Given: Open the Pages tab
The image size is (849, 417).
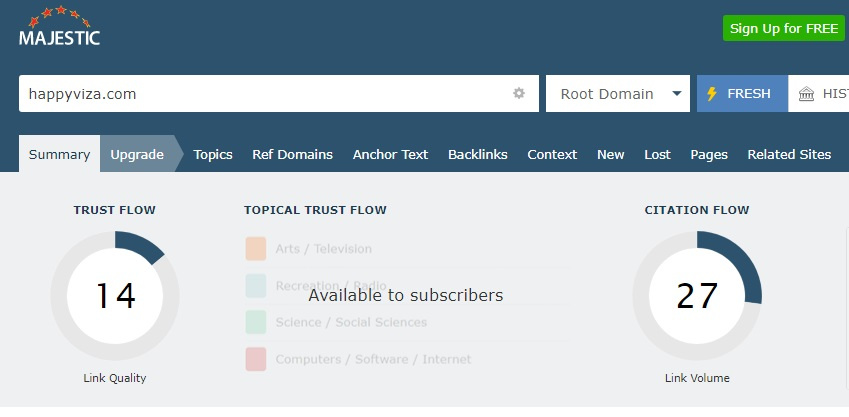Looking at the screenshot, I should (x=709, y=154).
